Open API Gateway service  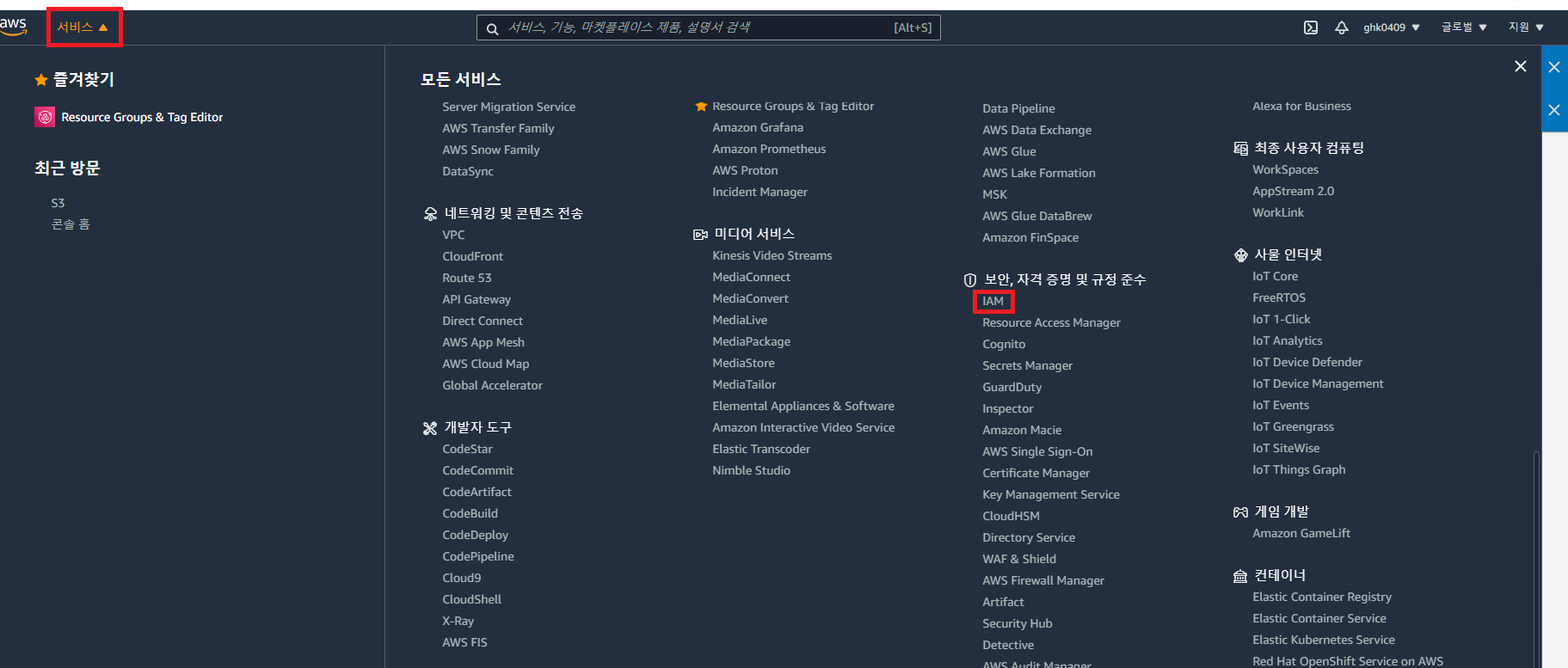pyautogui.click(x=477, y=299)
